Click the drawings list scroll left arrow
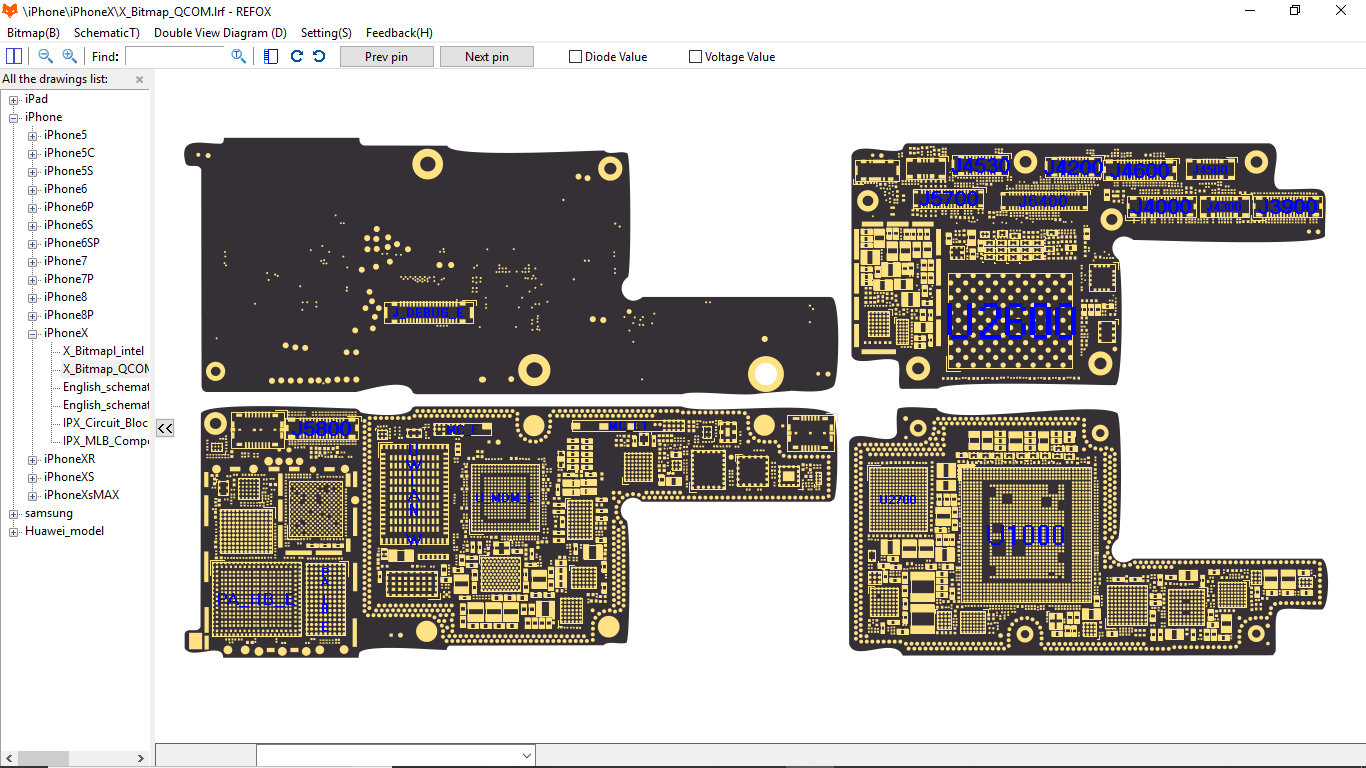The height and width of the screenshot is (768, 1366). (x=8, y=758)
